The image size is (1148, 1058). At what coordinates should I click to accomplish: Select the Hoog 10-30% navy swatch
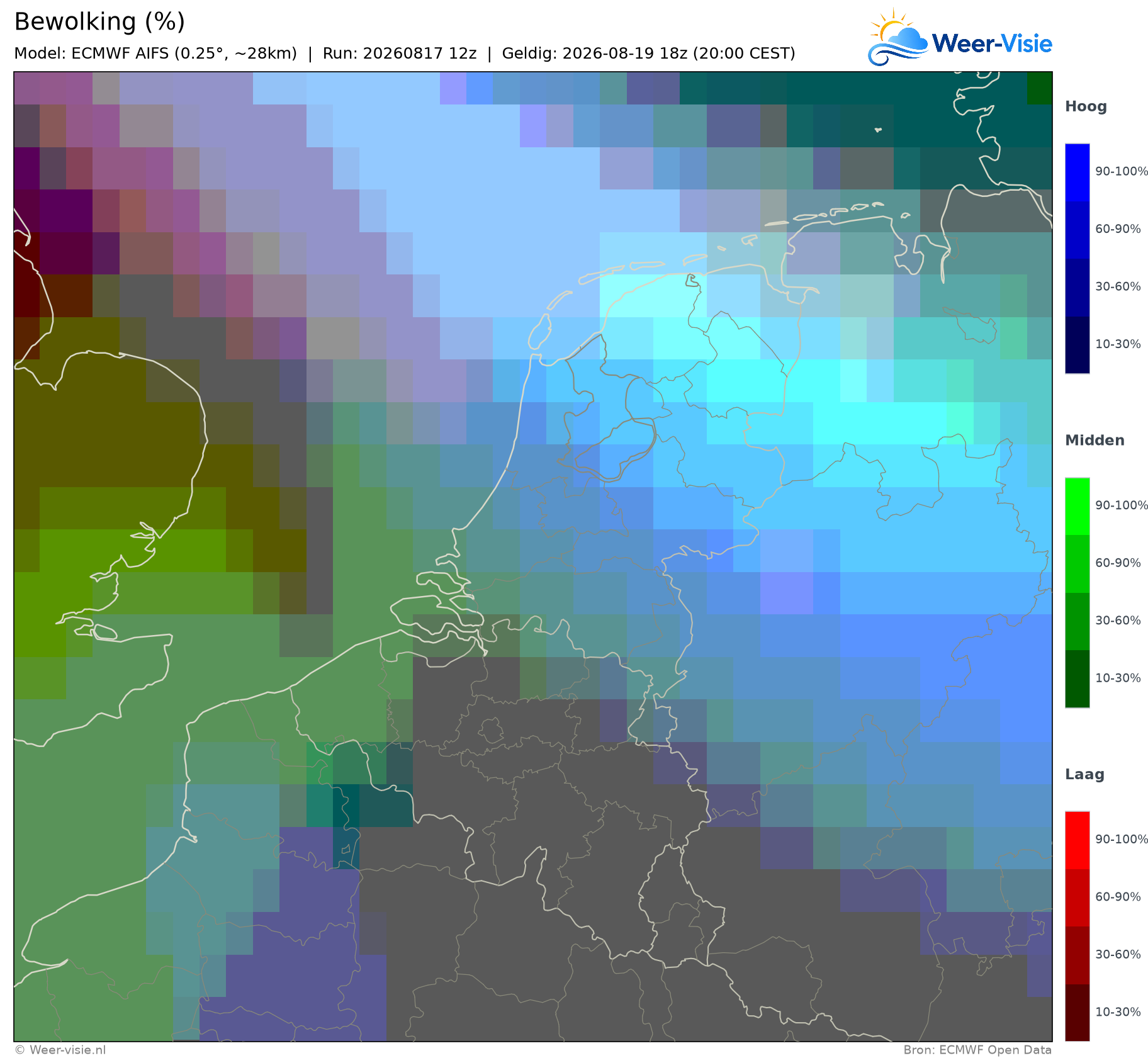(1077, 344)
